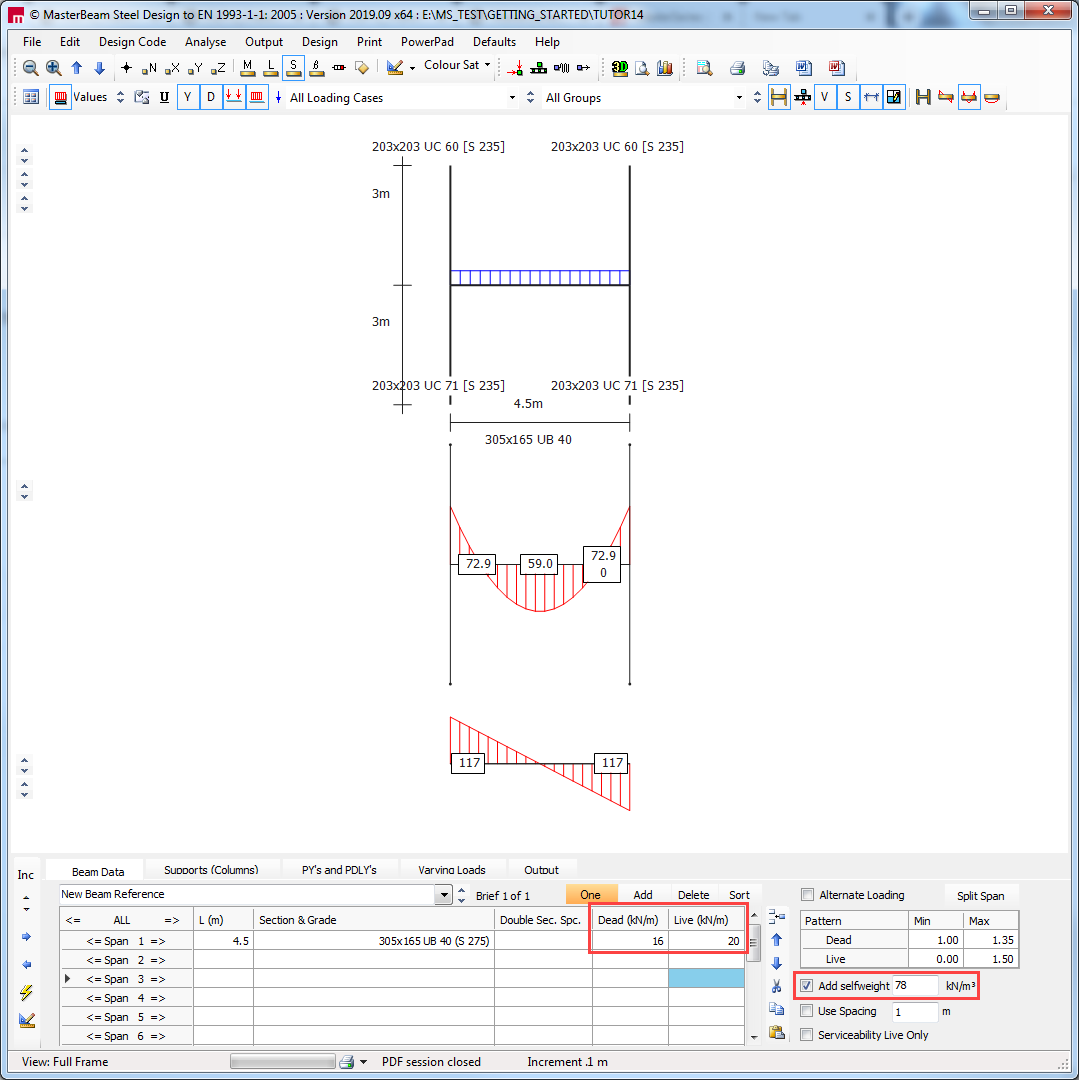Click the red Word export icon
Viewport: 1079px width, 1080px height.
click(836, 68)
